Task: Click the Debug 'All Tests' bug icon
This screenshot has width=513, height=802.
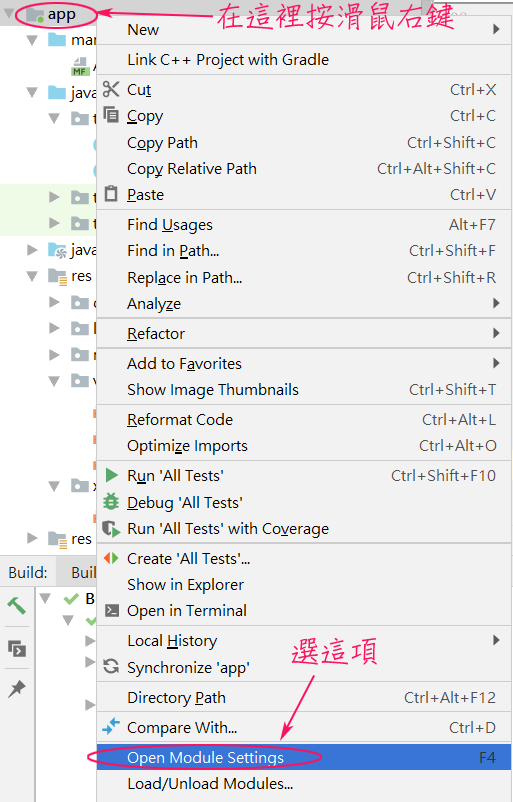Action: (111, 502)
